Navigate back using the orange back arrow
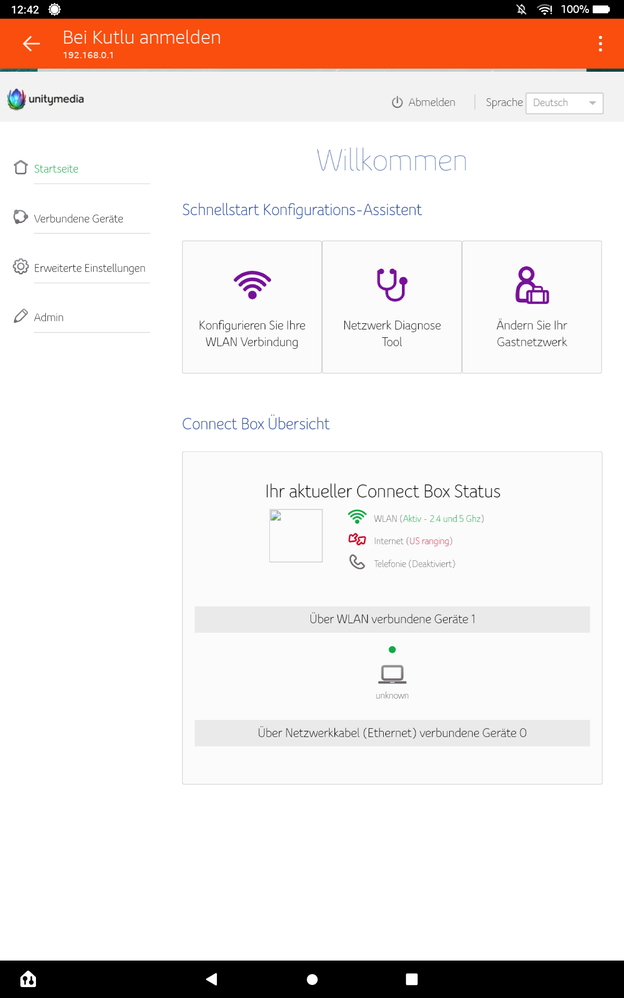The image size is (624, 998). click(x=31, y=44)
